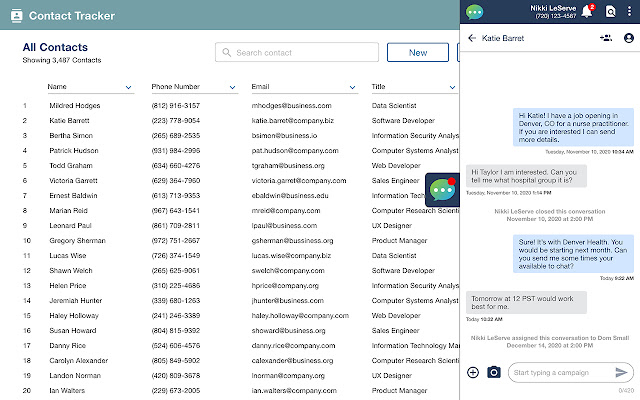The height and width of the screenshot is (400, 640).
Task: Send the message with arrow icon
Action: [x=621, y=372]
